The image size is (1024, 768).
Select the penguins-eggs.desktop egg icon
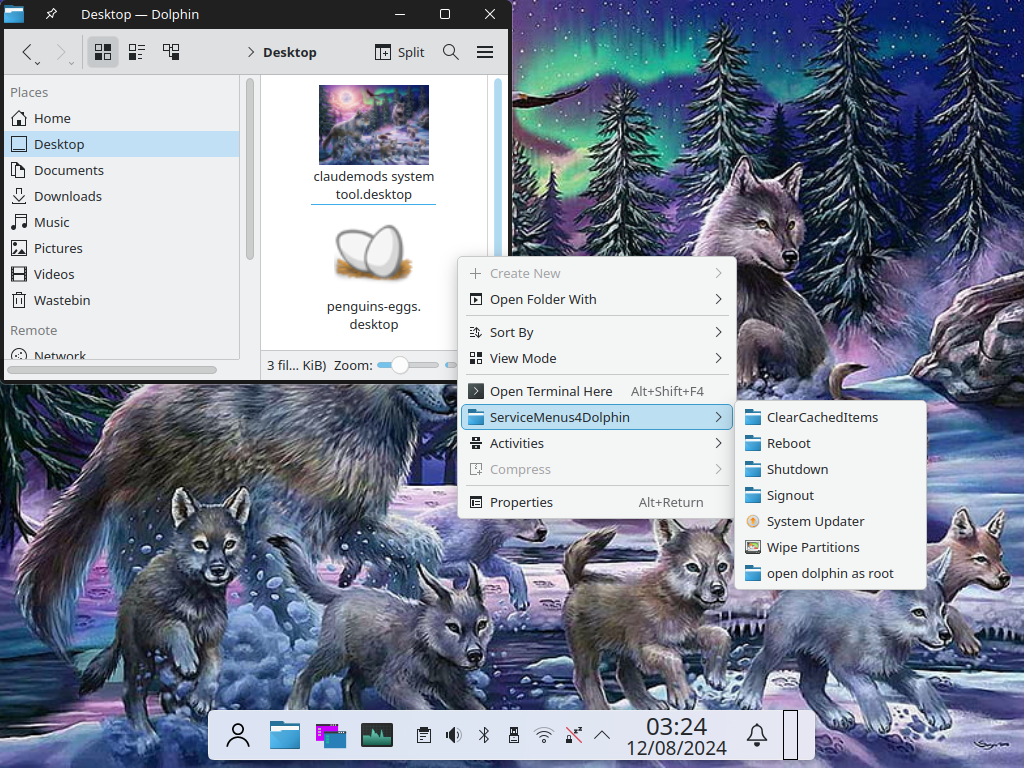click(x=374, y=252)
